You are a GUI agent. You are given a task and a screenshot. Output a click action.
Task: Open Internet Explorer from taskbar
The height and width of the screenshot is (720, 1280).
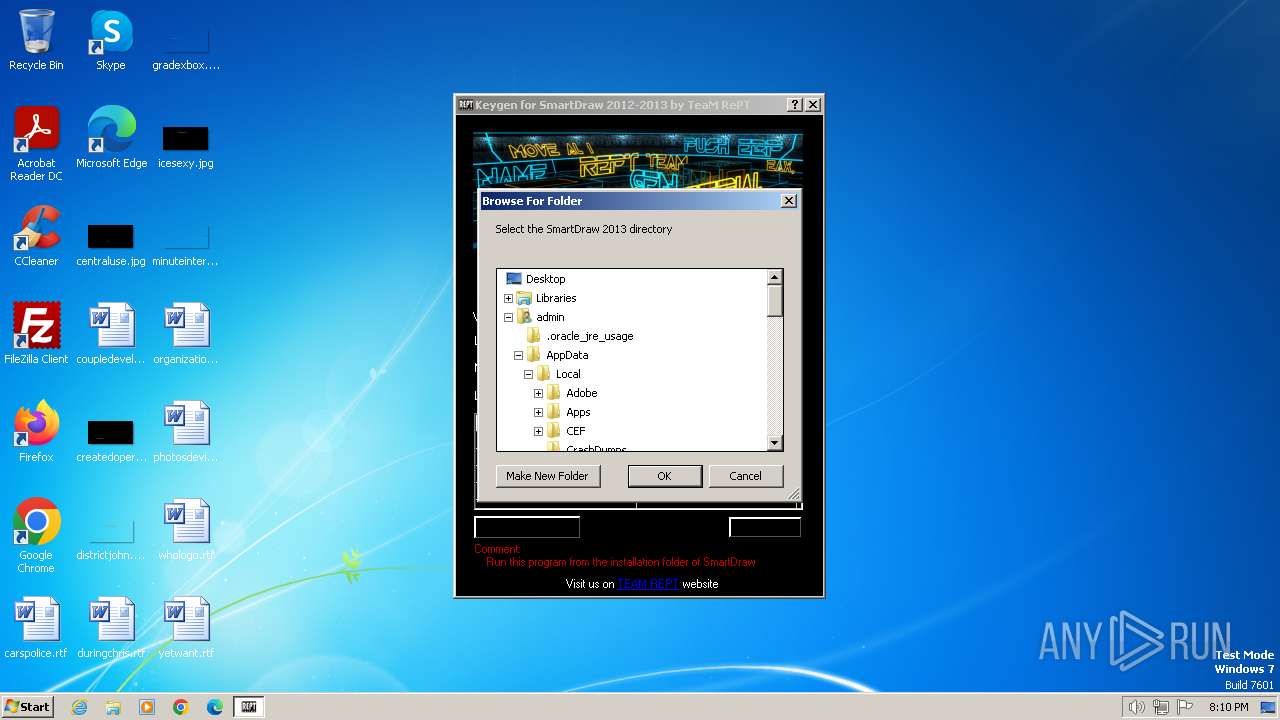(x=79, y=707)
